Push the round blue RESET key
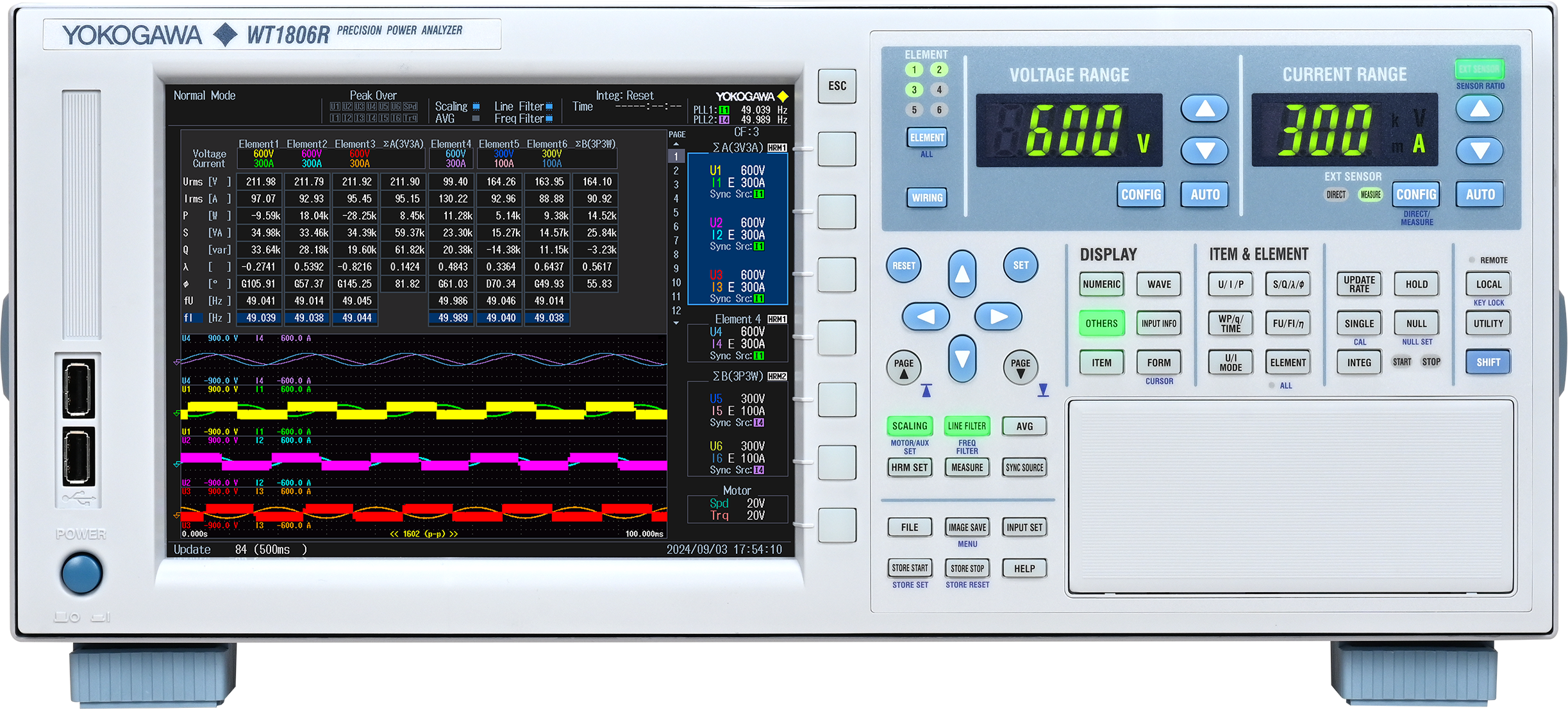1568x709 pixels. click(x=904, y=265)
